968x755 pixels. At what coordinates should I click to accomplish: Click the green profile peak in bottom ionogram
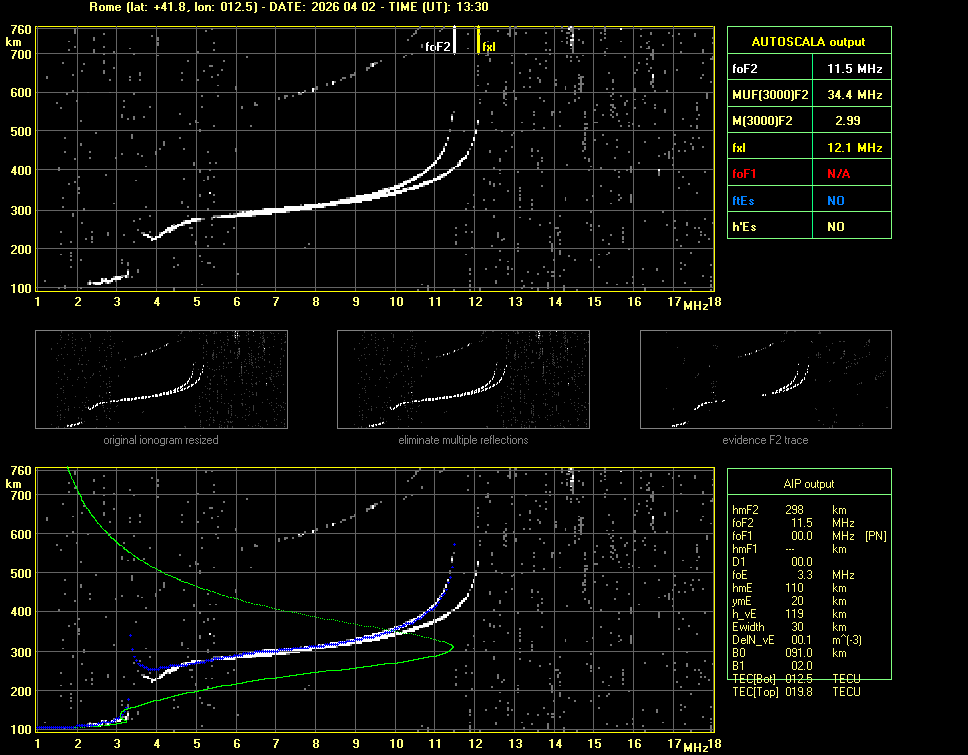coord(451,646)
